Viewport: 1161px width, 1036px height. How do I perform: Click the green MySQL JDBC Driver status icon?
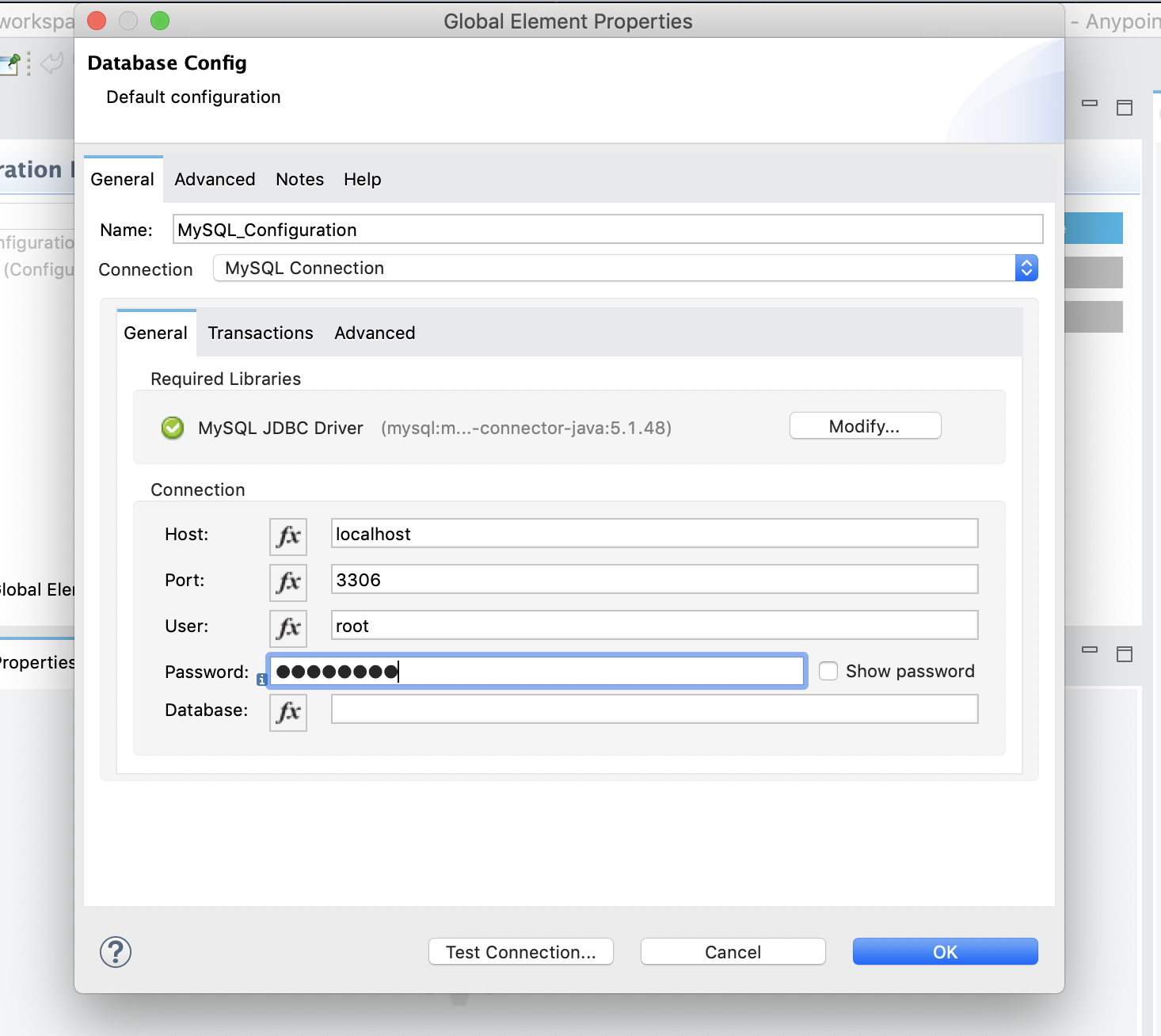pos(173,428)
